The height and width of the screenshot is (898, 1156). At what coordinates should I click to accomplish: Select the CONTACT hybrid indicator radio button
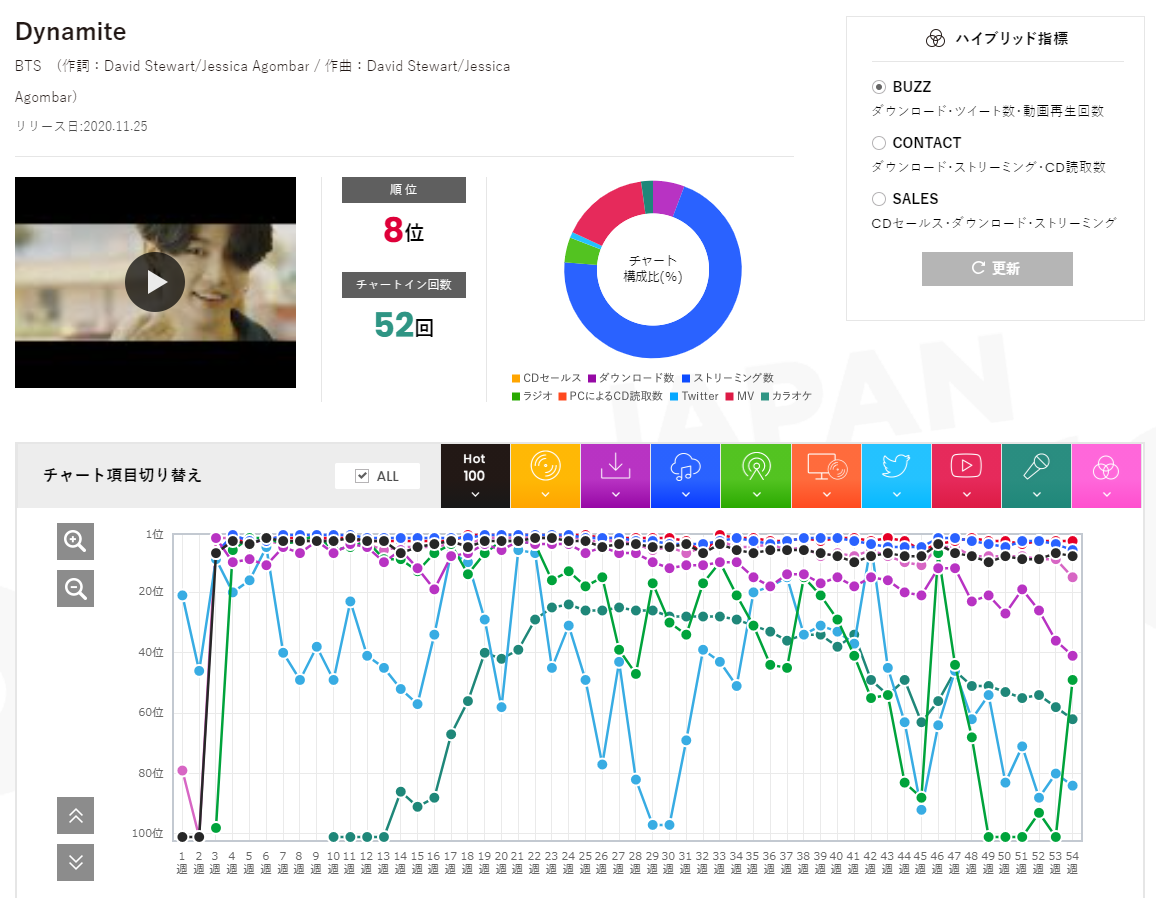879,143
